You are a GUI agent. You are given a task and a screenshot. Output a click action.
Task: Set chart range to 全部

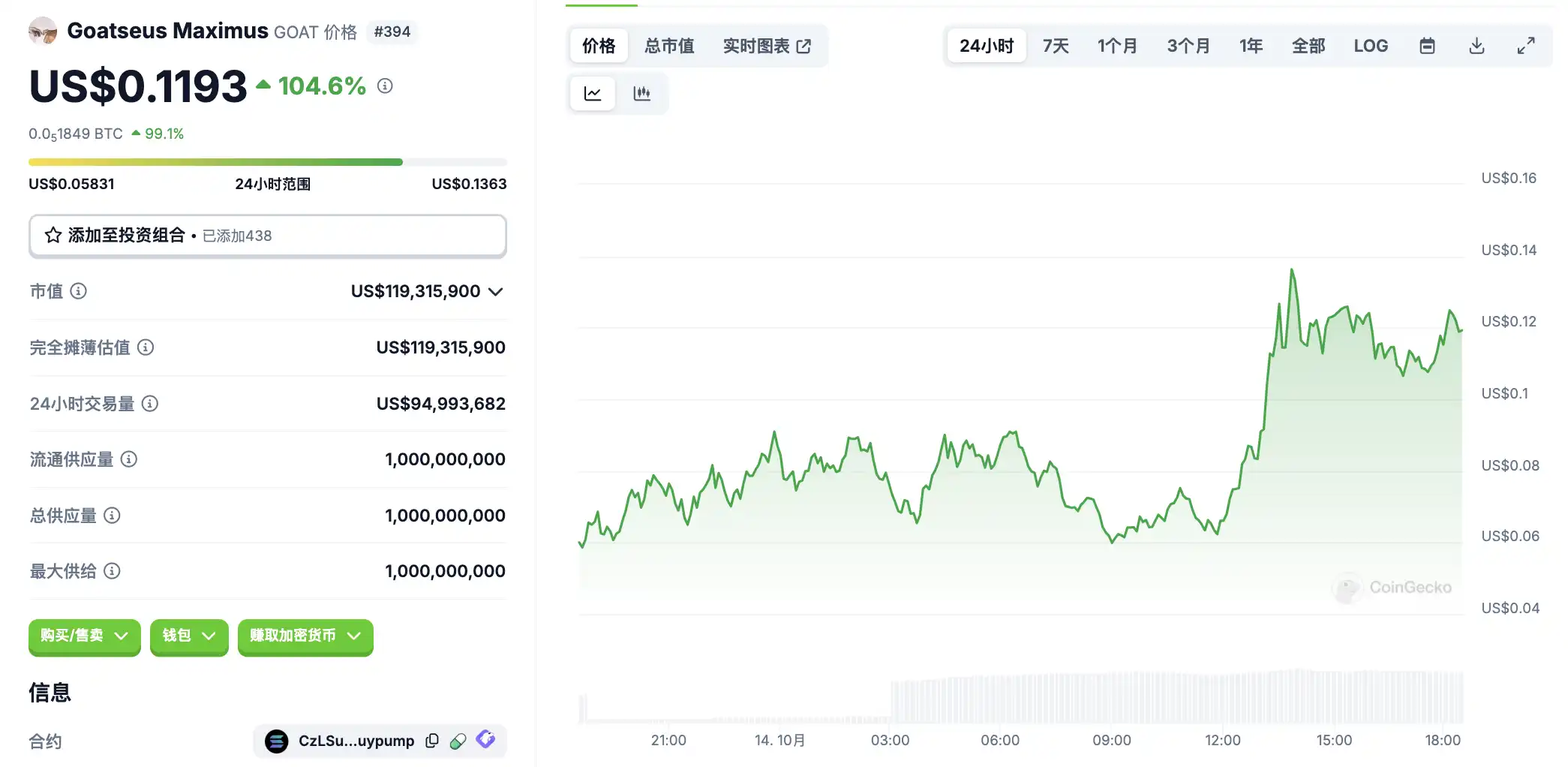pos(1308,47)
